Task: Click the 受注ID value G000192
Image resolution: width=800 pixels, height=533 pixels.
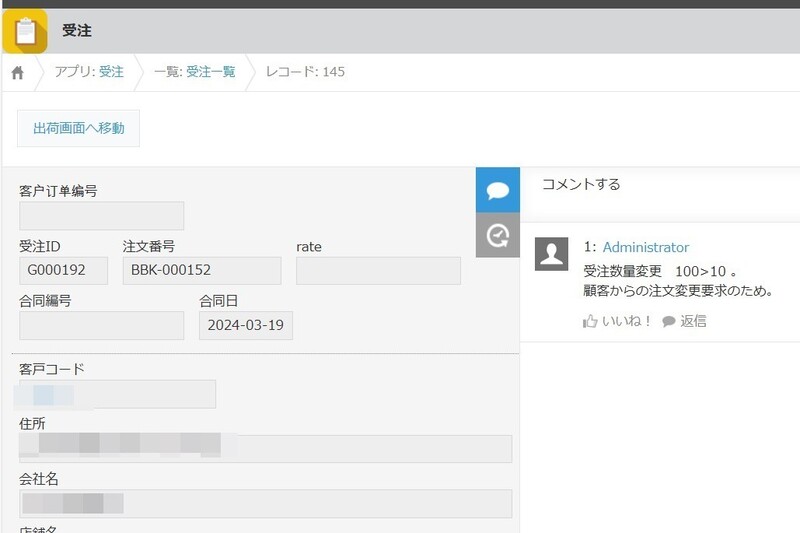Action: coord(63,270)
